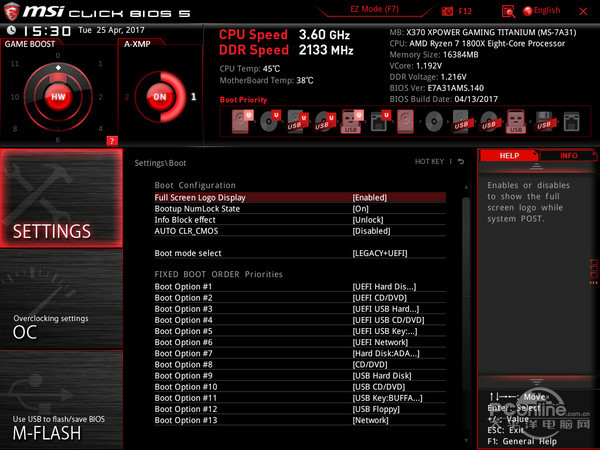Viewport: 600px width, 450px height.
Task: Click the MSI dragon shield logo
Action: coord(11,11)
